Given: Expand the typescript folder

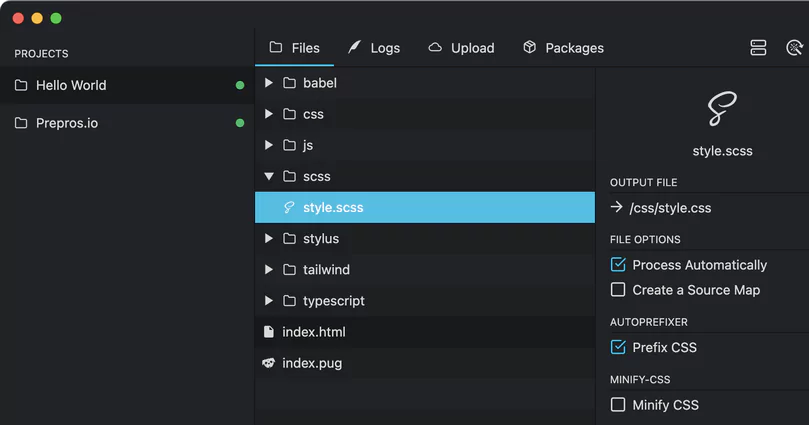Looking at the screenshot, I should (268, 301).
